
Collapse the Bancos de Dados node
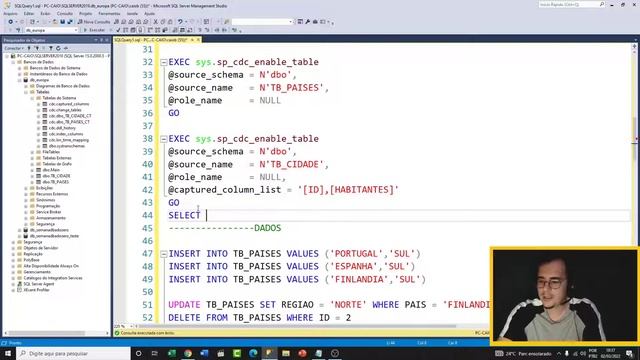[13, 62]
